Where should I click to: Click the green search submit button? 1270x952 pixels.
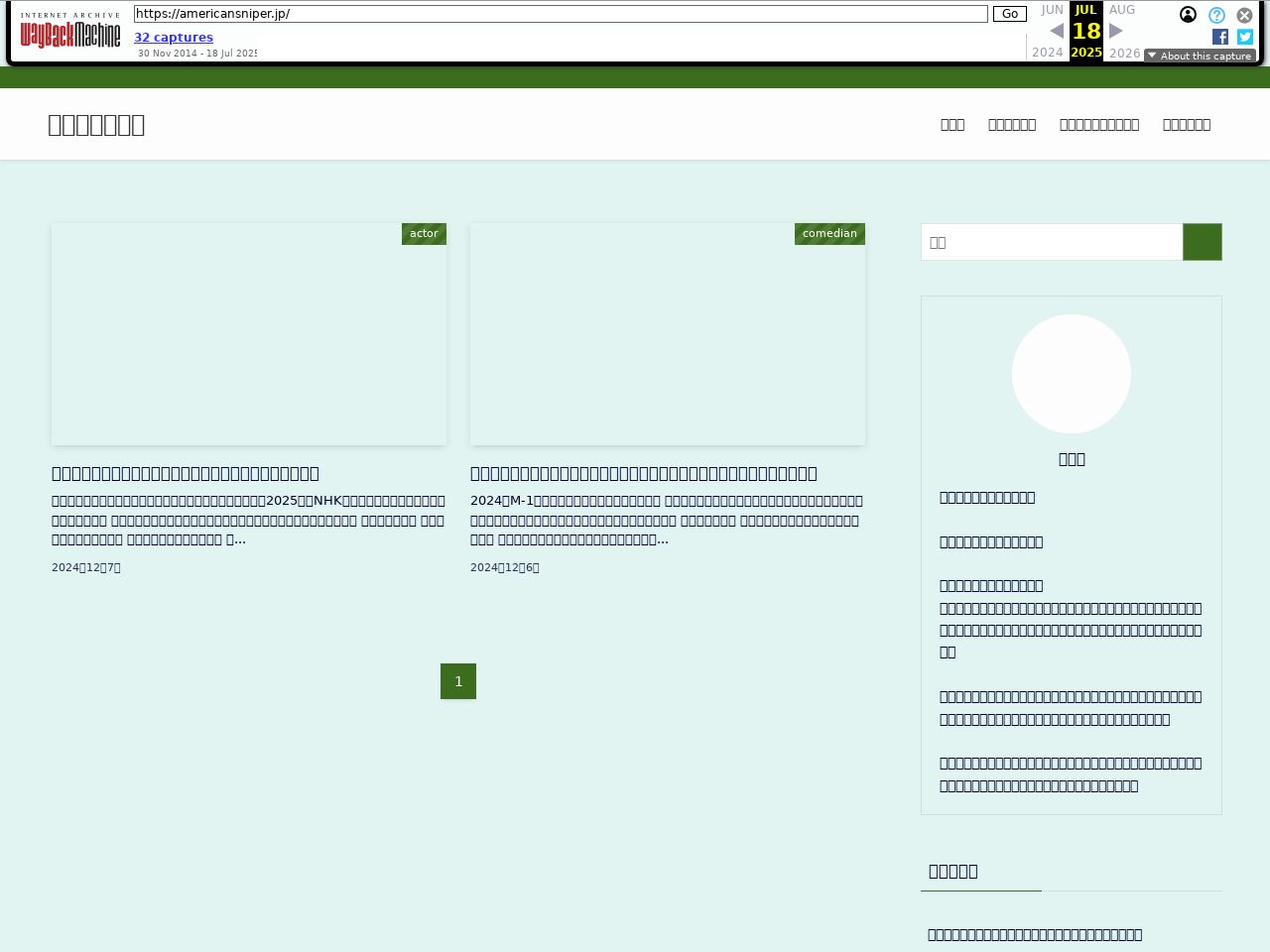[x=1202, y=242]
